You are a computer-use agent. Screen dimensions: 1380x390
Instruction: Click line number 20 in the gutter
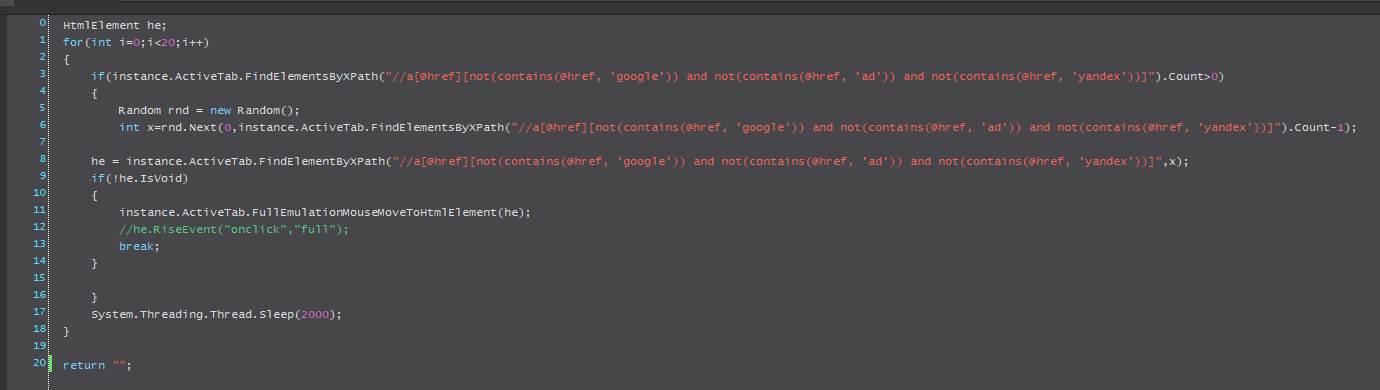[39, 362]
